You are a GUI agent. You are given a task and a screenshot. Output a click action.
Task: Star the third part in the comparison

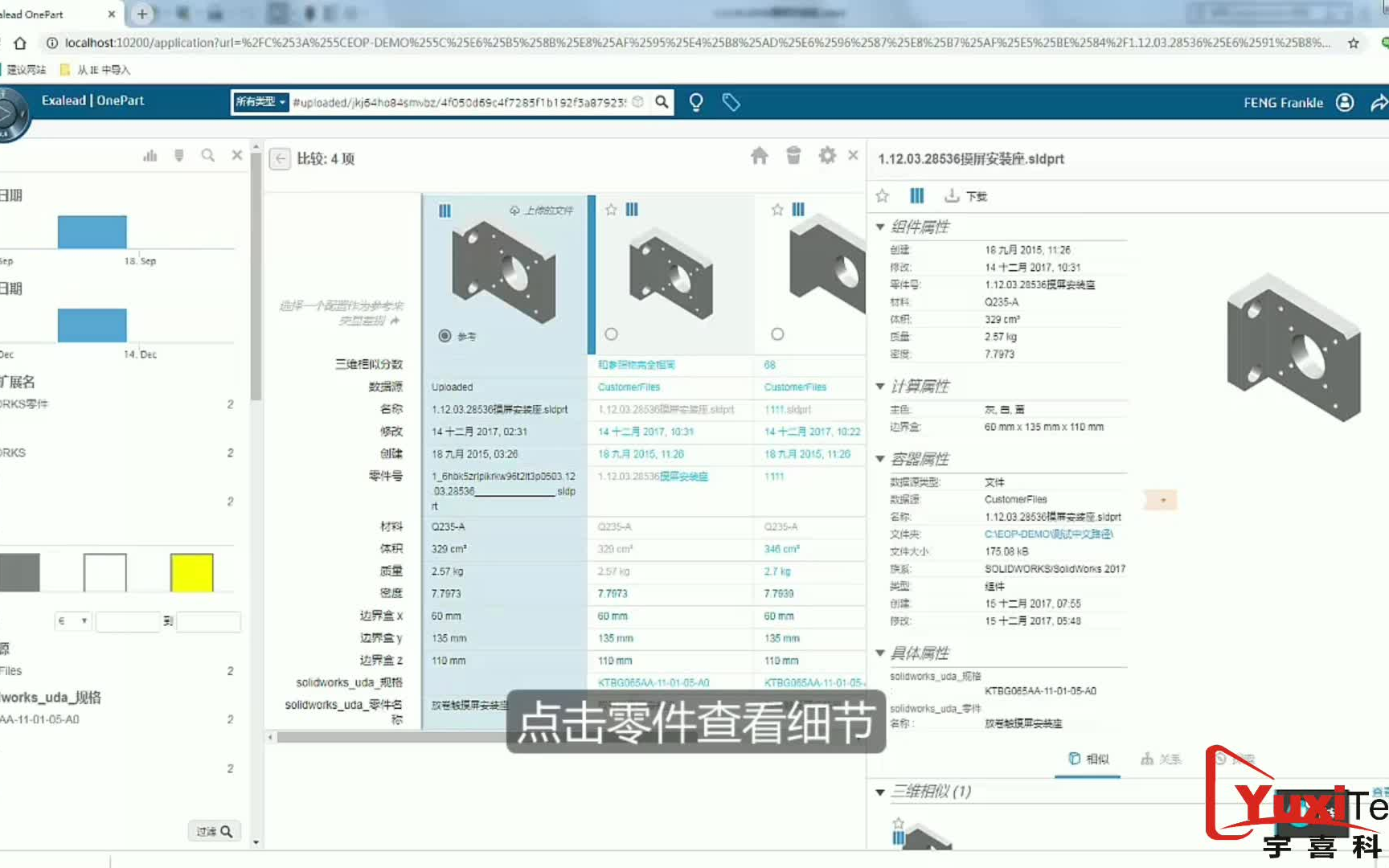point(777,210)
